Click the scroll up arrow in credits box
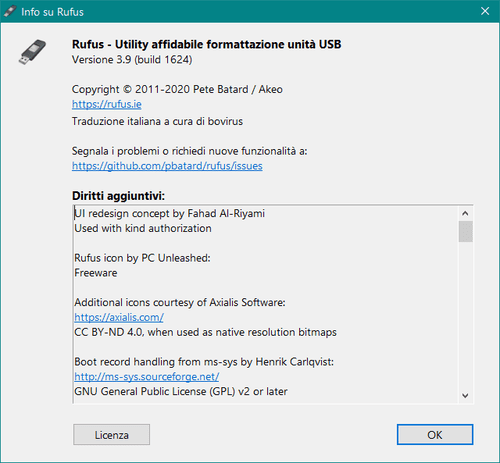Screen dimensions: 500x463 (x=465, y=213)
